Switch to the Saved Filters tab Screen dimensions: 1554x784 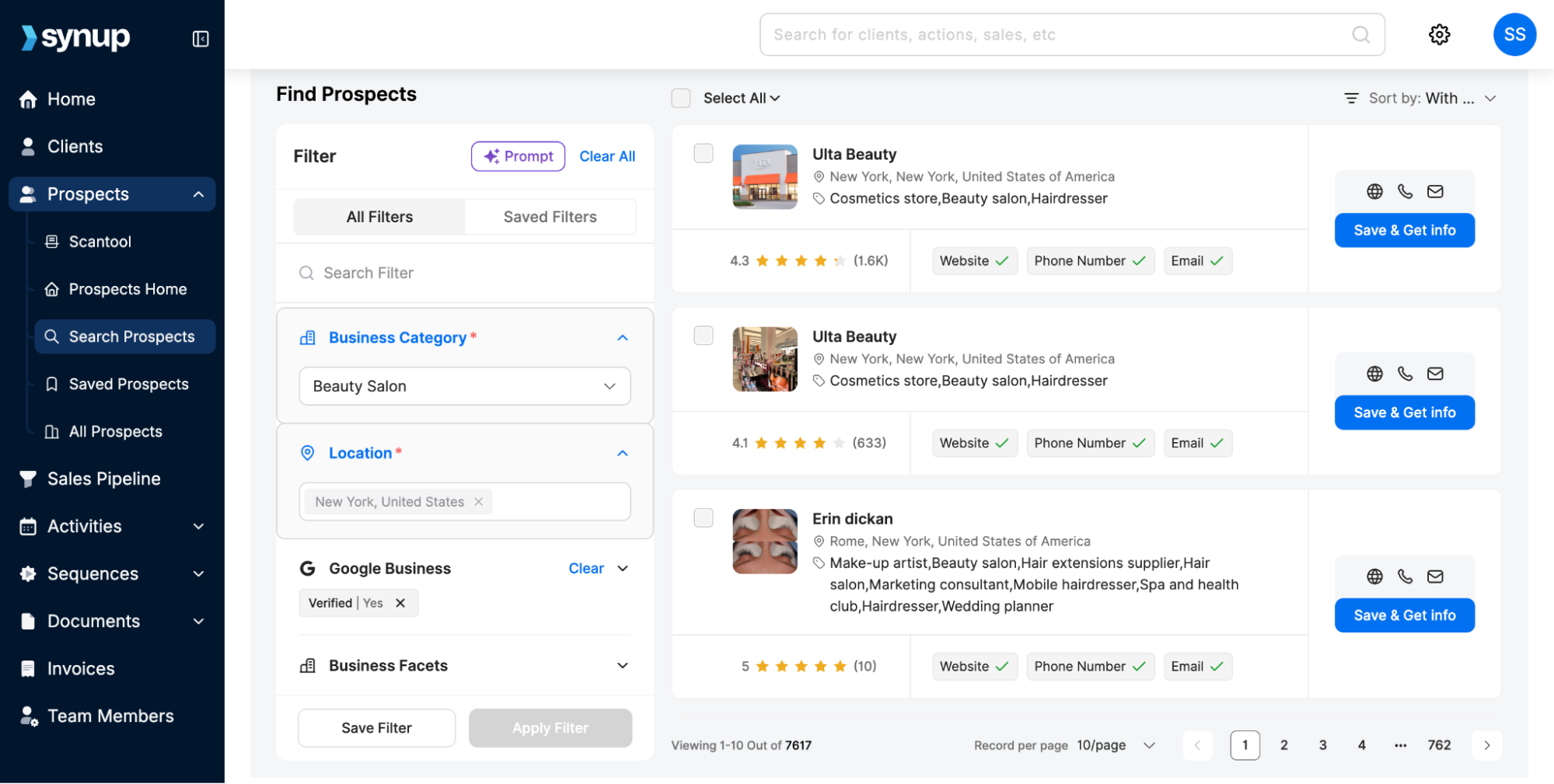[550, 217]
